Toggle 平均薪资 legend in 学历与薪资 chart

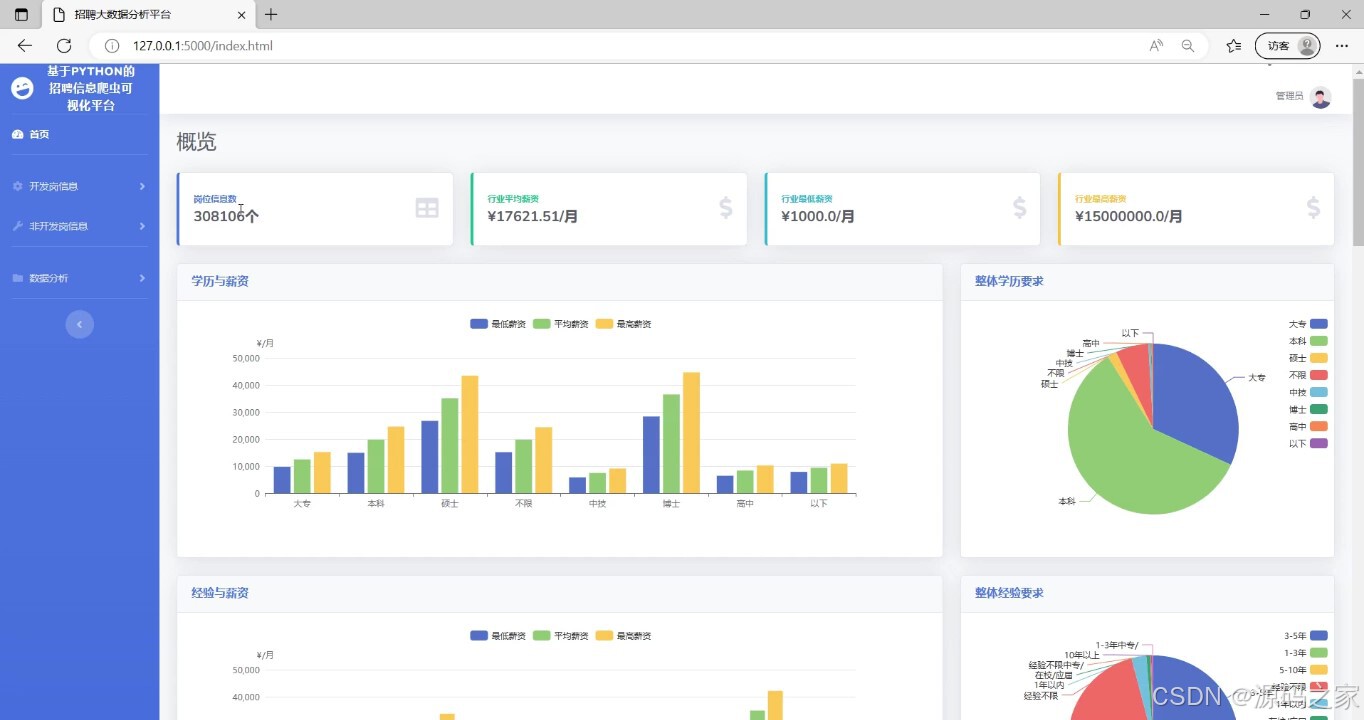(x=561, y=324)
